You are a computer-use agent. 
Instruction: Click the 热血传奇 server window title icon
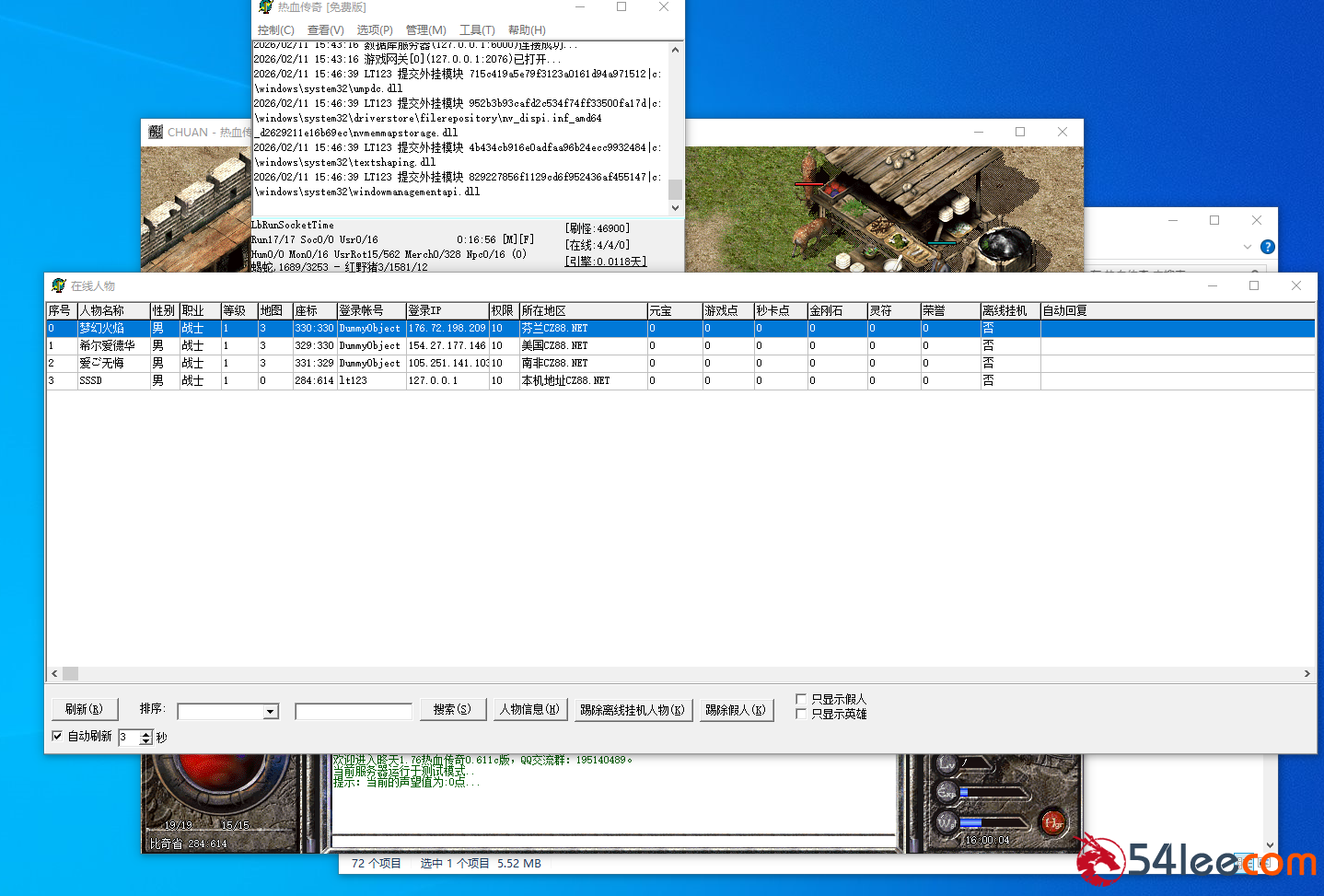tap(265, 7)
